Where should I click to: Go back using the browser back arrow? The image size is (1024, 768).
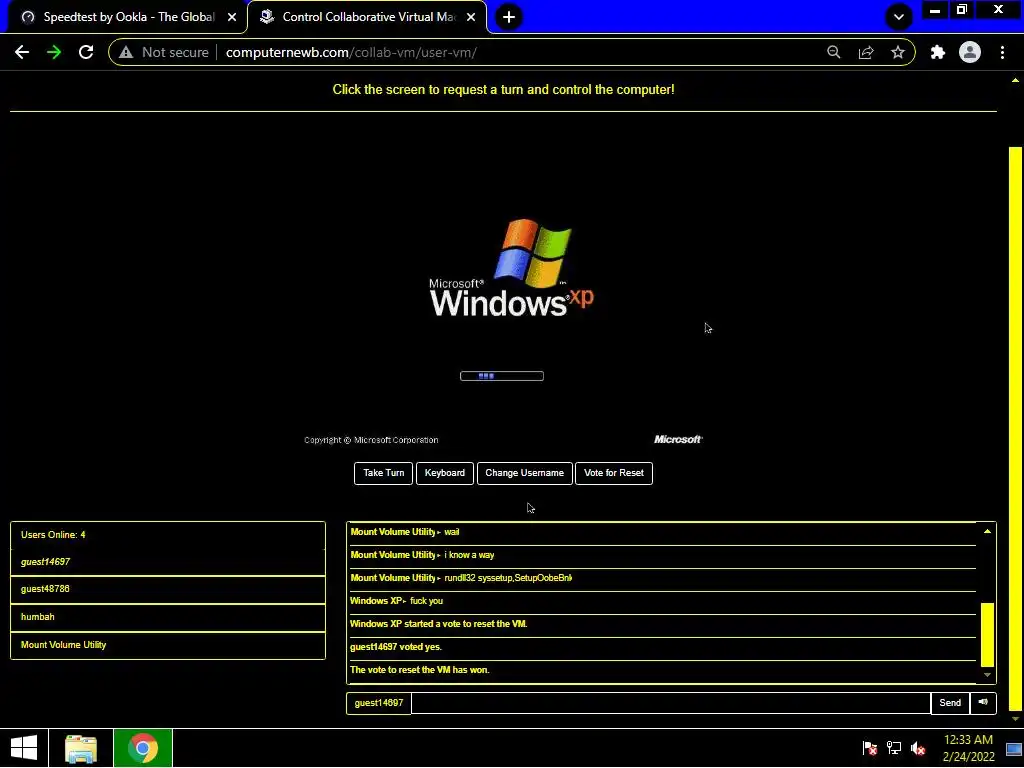pos(22,52)
